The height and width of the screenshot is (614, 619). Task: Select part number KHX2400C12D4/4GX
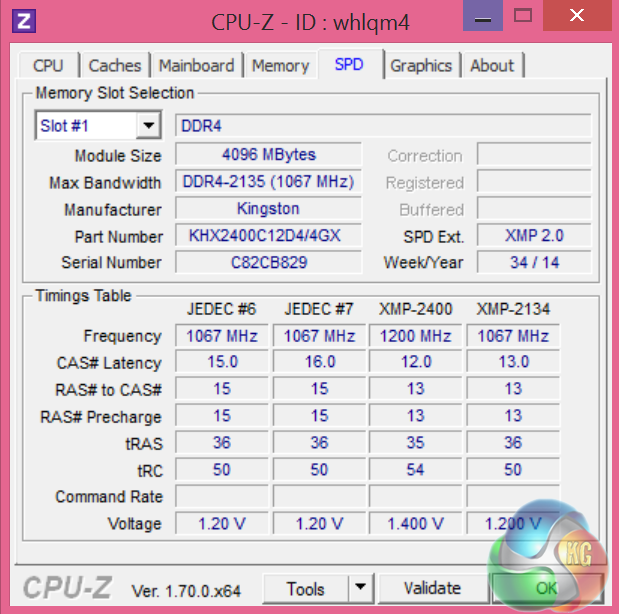268,235
